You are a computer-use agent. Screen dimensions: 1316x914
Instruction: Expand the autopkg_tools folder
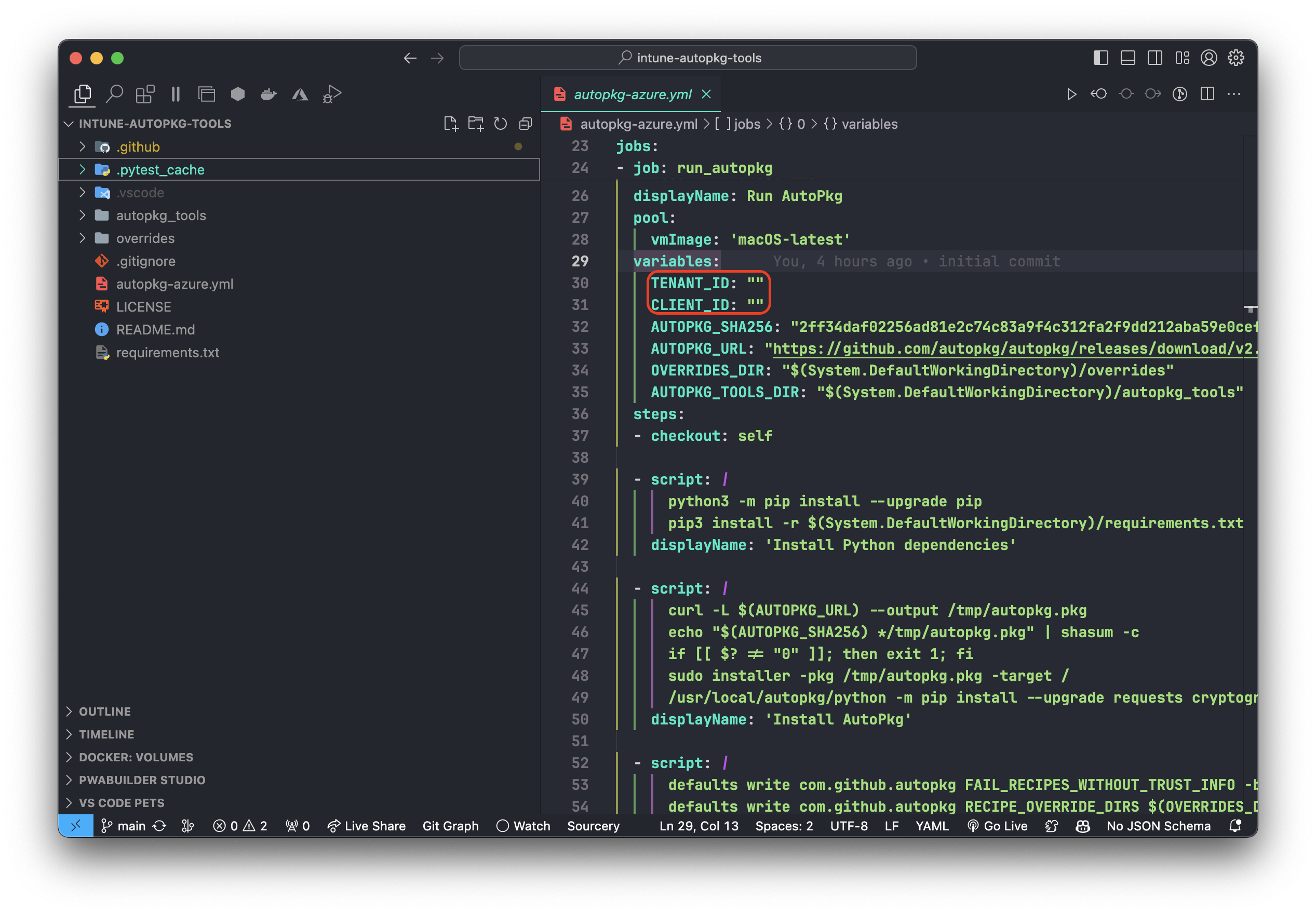click(x=160, y=216)
